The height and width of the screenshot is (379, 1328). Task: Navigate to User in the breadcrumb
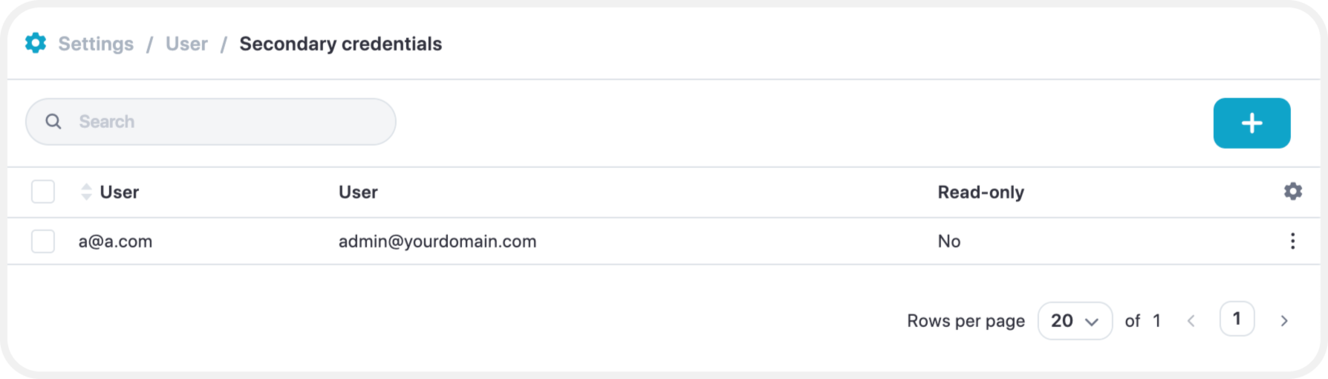tap(187, 44)
